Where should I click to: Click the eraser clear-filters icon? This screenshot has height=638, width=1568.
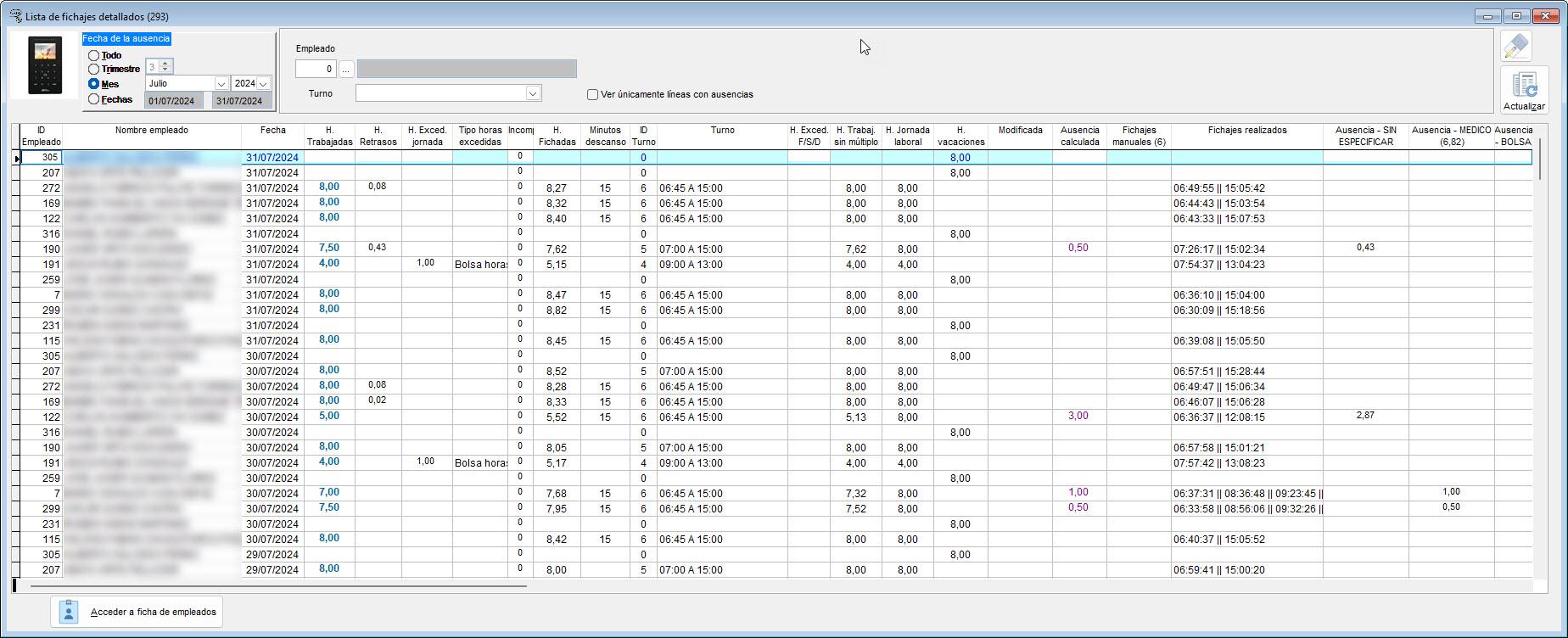point(1515,46)
